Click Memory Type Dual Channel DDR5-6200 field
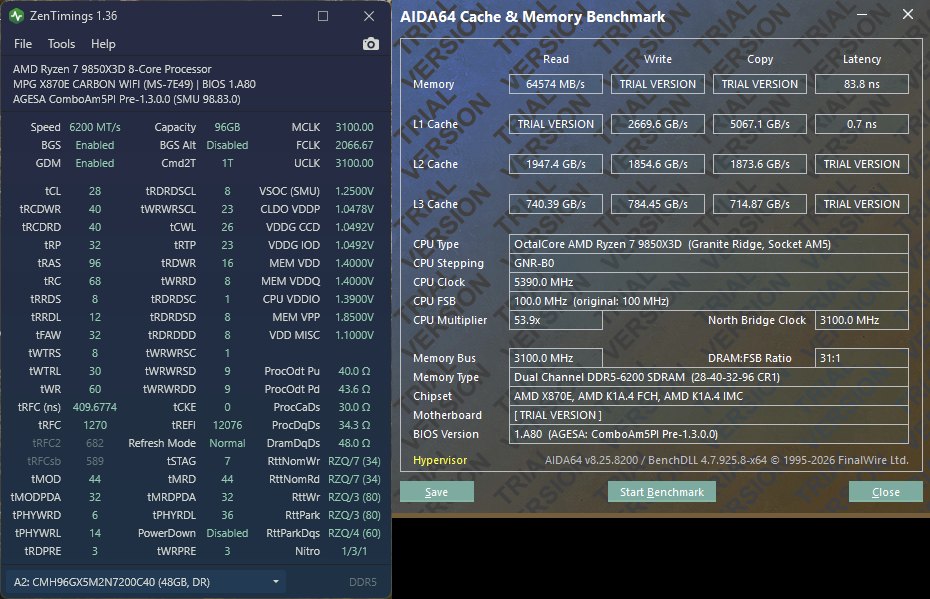 [709, 377]
